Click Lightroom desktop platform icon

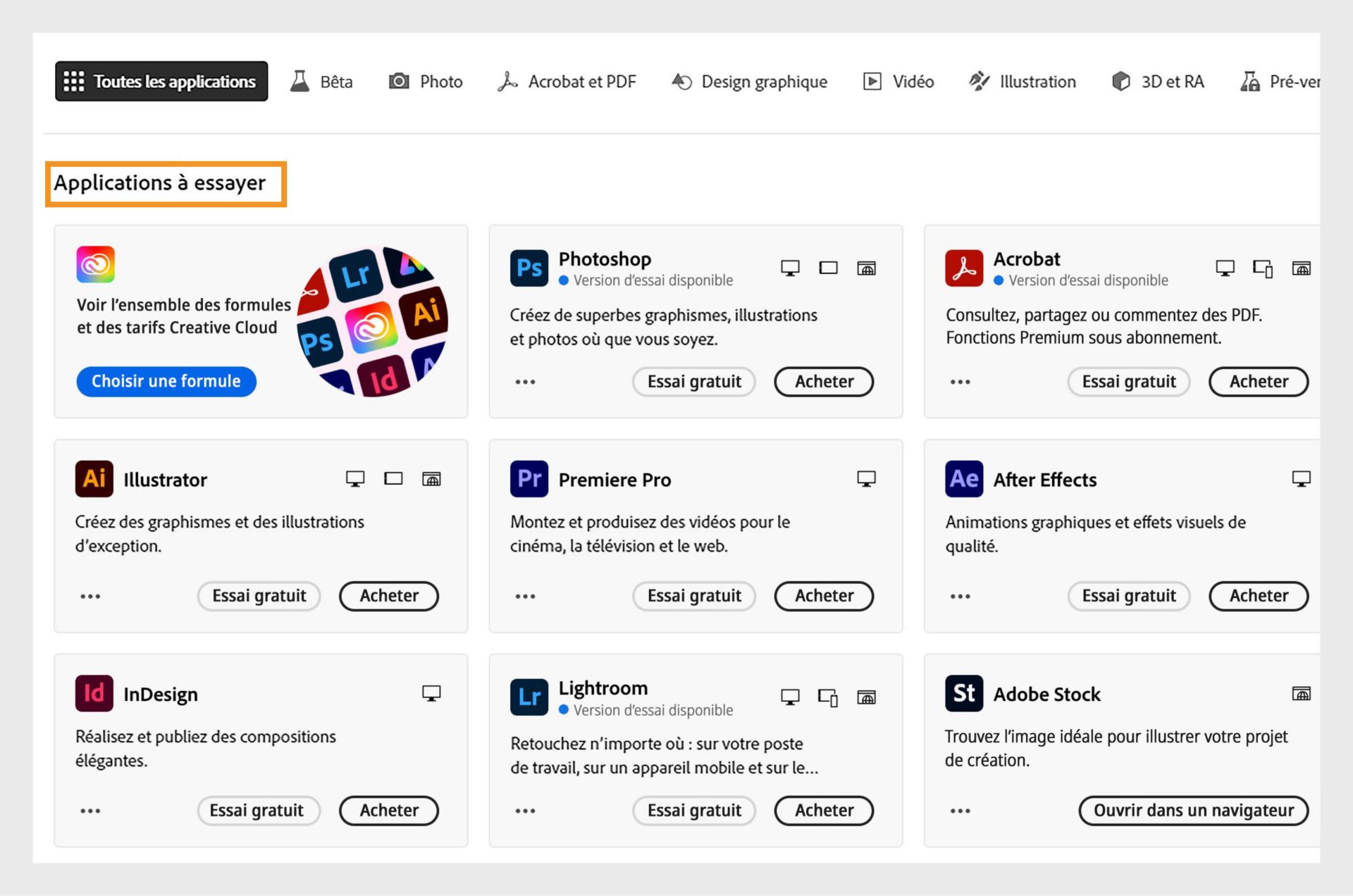[x=791, y=697]
